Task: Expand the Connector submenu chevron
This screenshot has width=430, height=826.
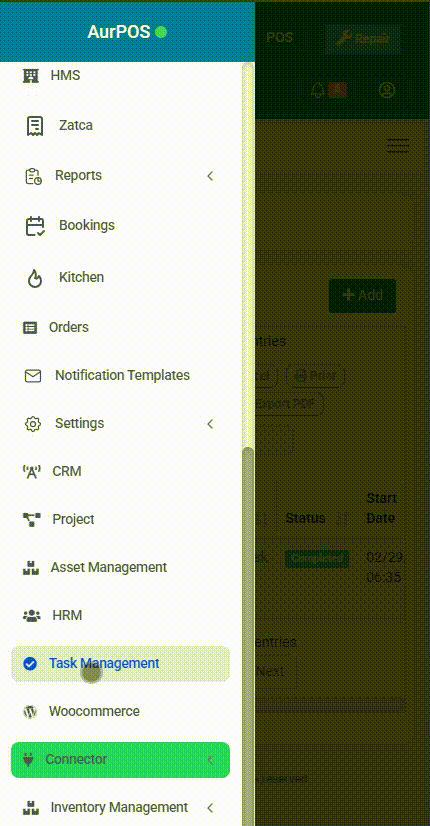Action: coord(210,760)
